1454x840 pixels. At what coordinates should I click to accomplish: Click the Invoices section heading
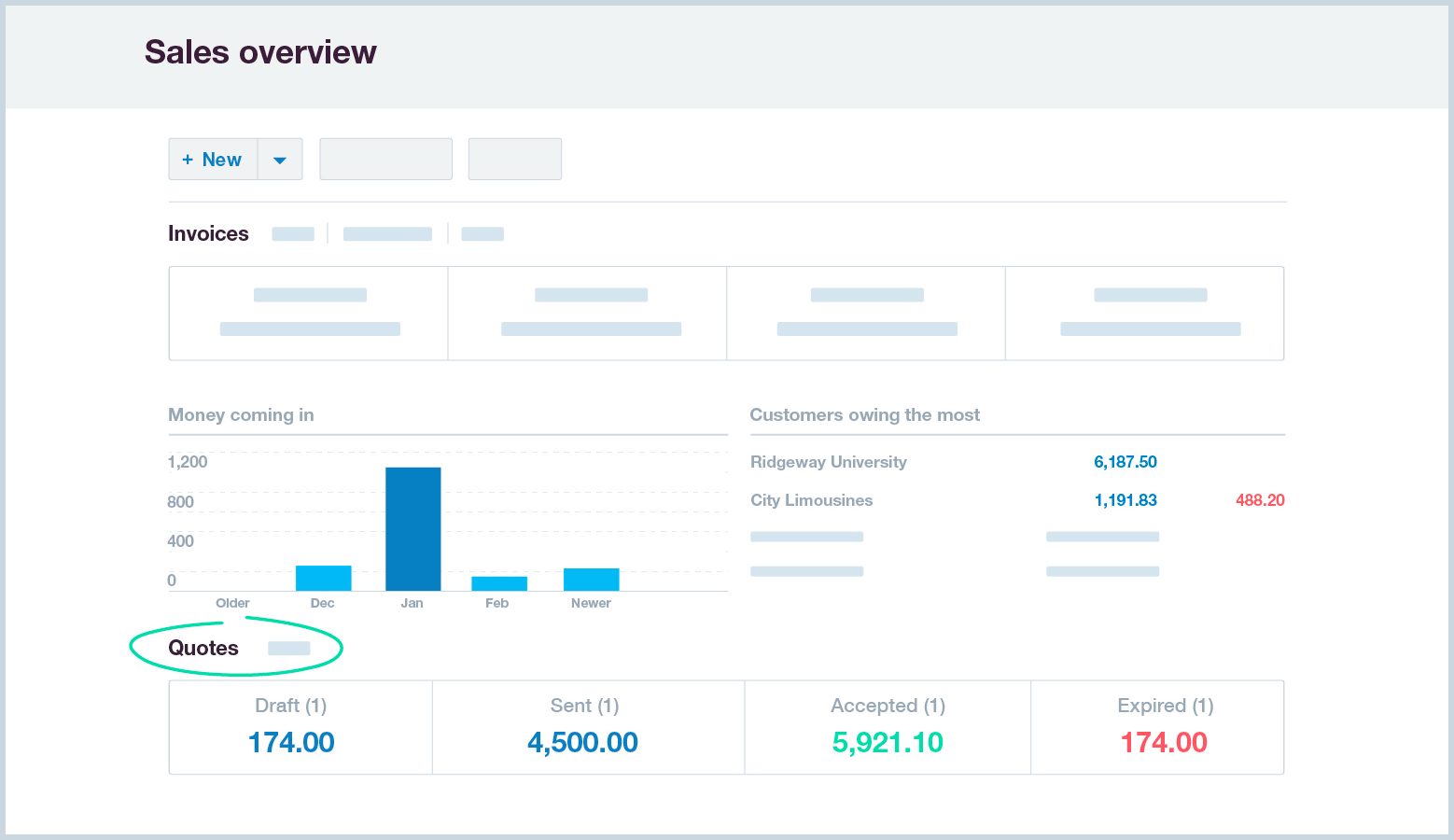coord(208,233)
